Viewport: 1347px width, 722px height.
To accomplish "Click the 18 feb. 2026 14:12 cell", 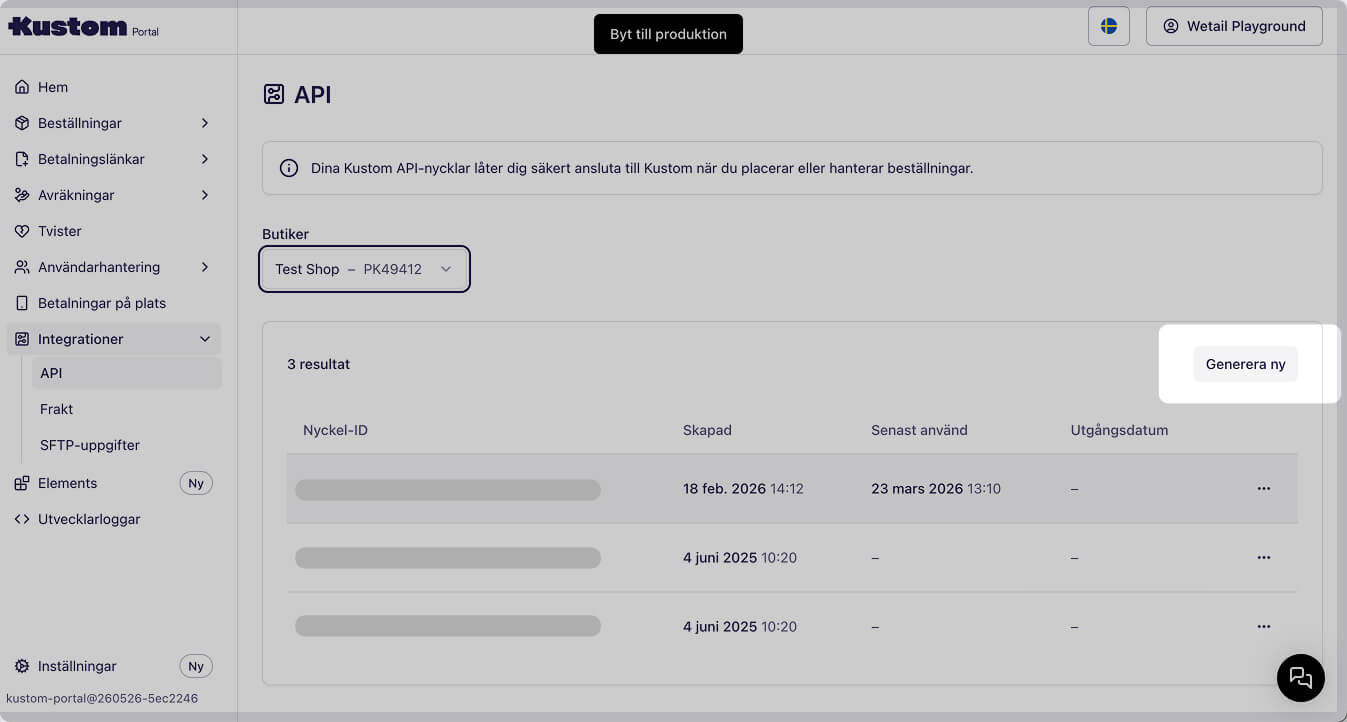I will [743, 489].
